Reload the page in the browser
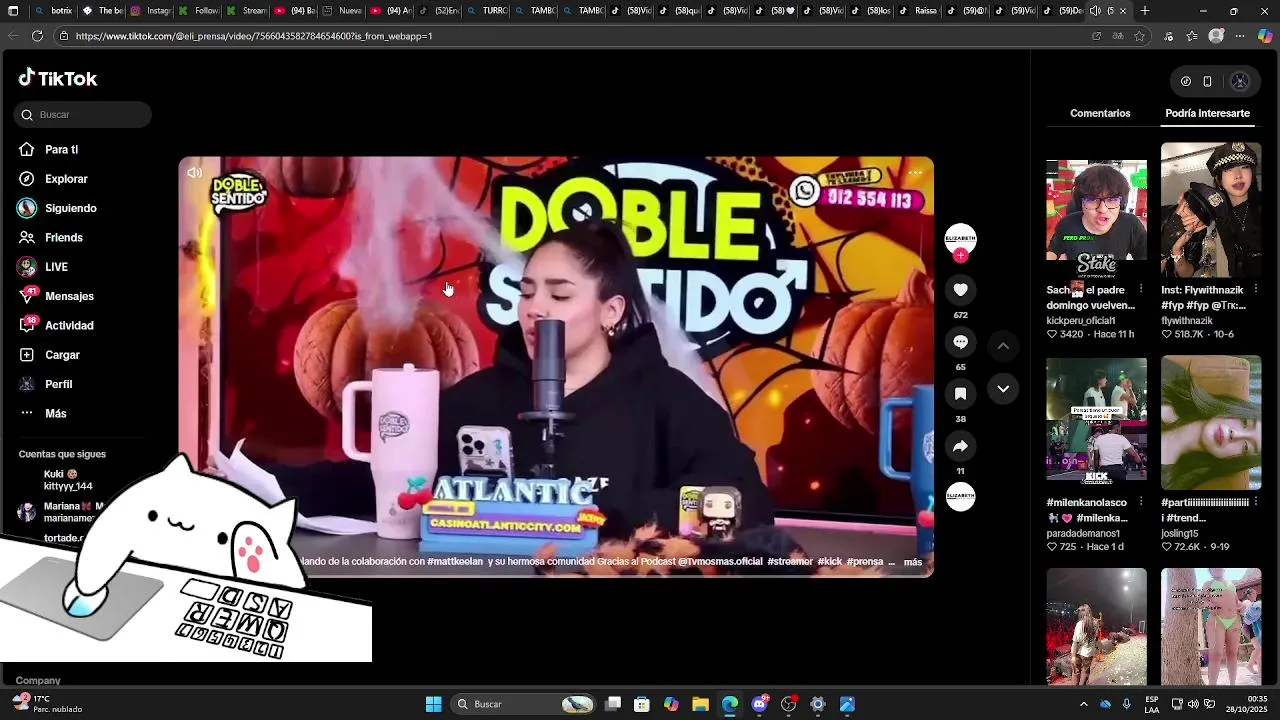The image size is (1280, 720). pyautogui.click(x=37, y=36)
